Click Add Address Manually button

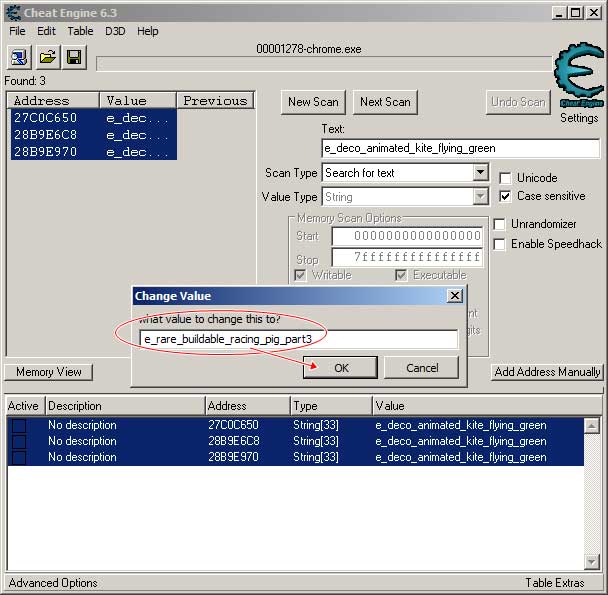point(547,372)
